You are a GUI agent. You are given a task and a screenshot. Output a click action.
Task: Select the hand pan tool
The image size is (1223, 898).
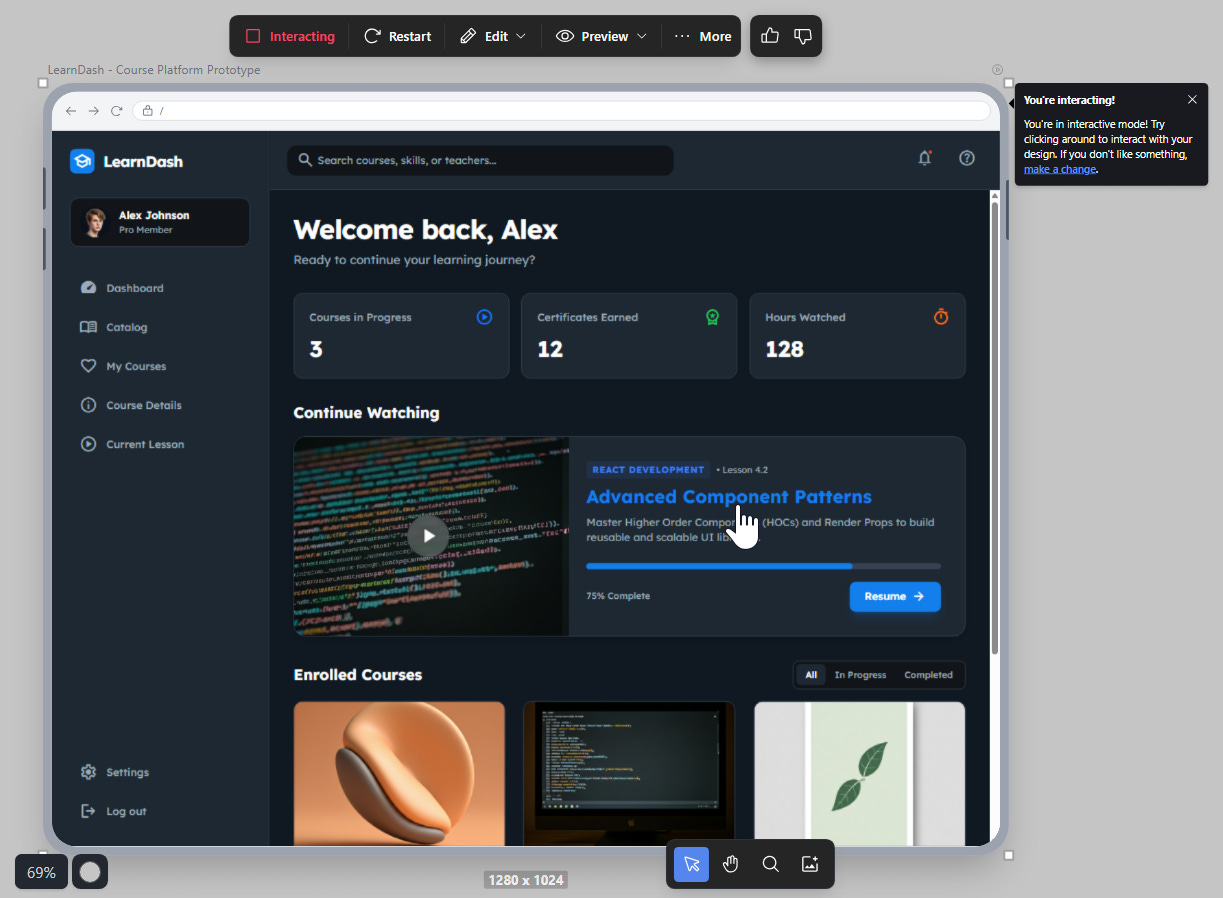coord(730,864)
